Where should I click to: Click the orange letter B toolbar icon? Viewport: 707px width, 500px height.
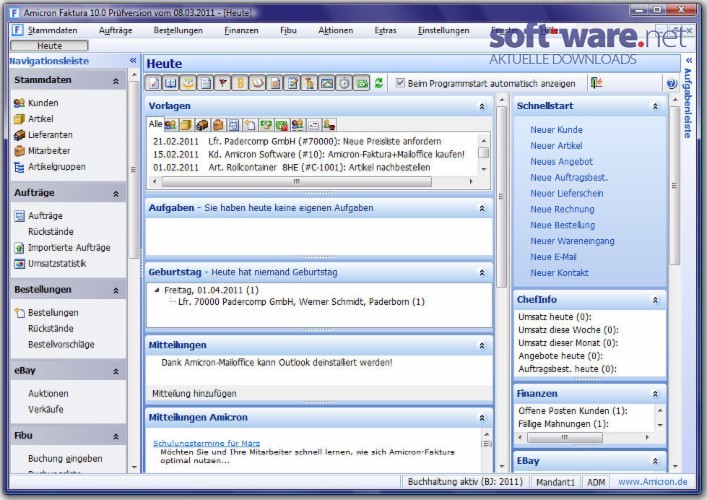[240, 83]
